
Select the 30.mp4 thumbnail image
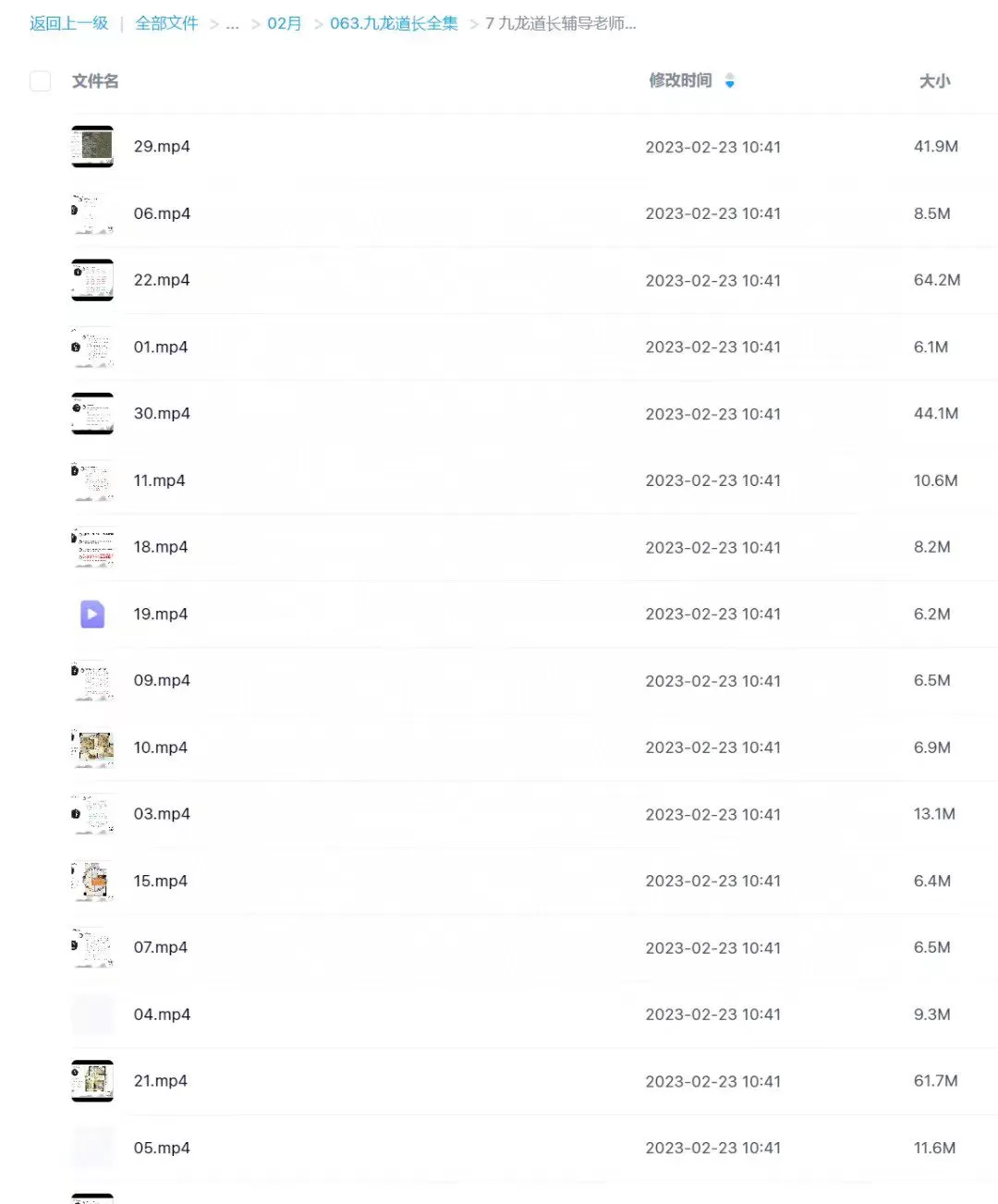click(92, 414)
